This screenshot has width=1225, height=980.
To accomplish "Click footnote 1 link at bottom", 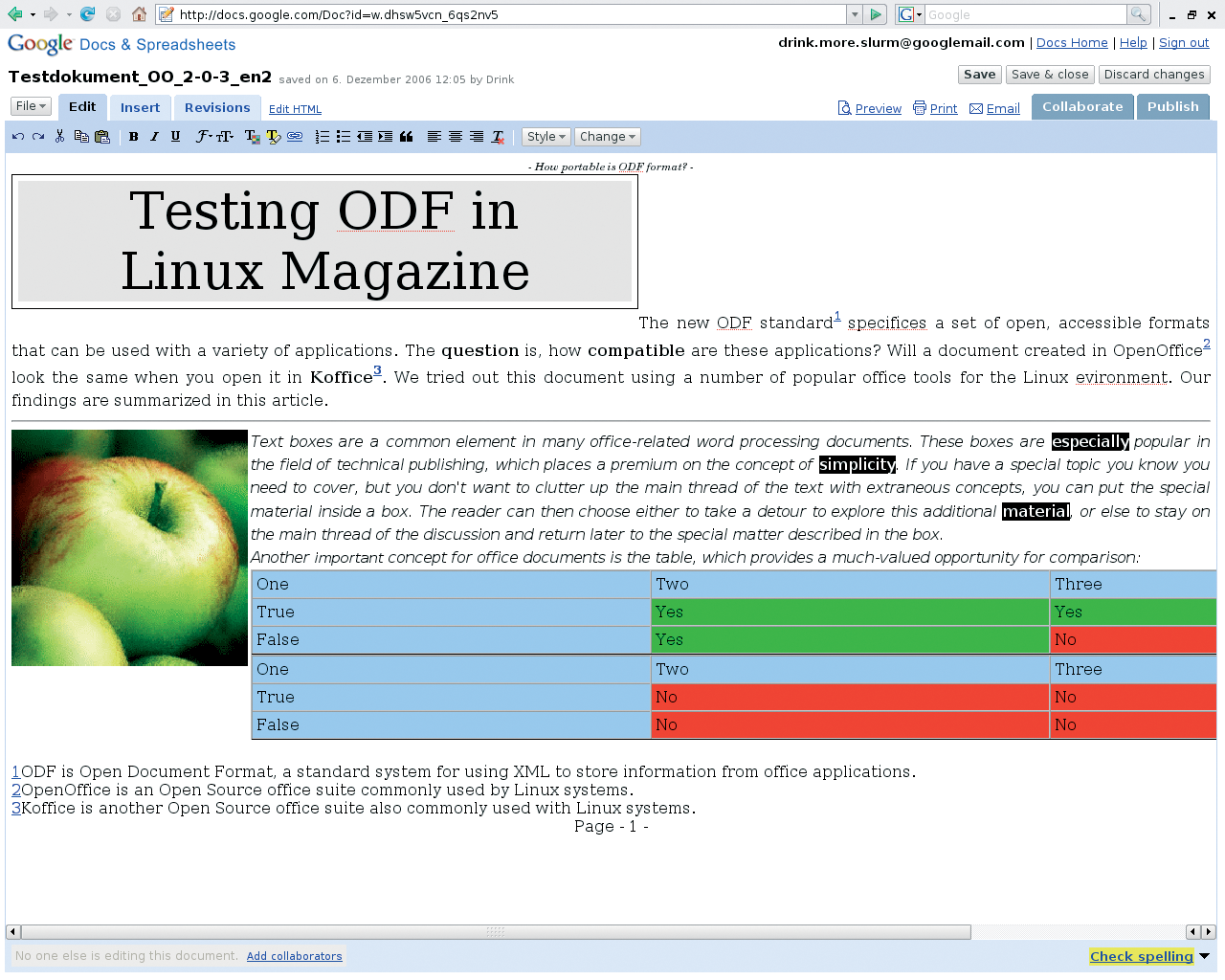I will (16, 771).
